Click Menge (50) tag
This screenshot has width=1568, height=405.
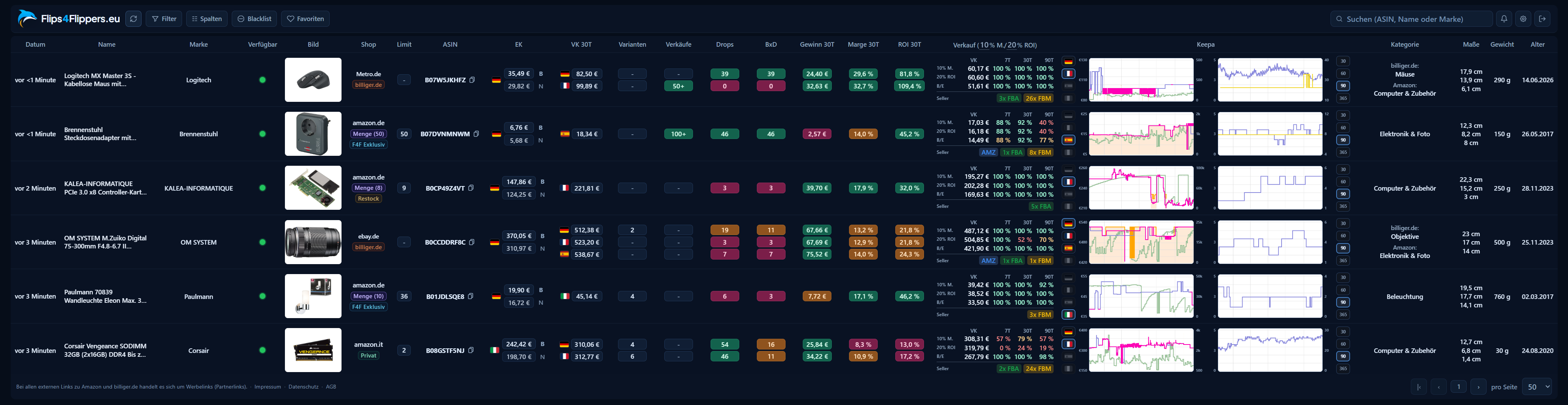[368, 134]
